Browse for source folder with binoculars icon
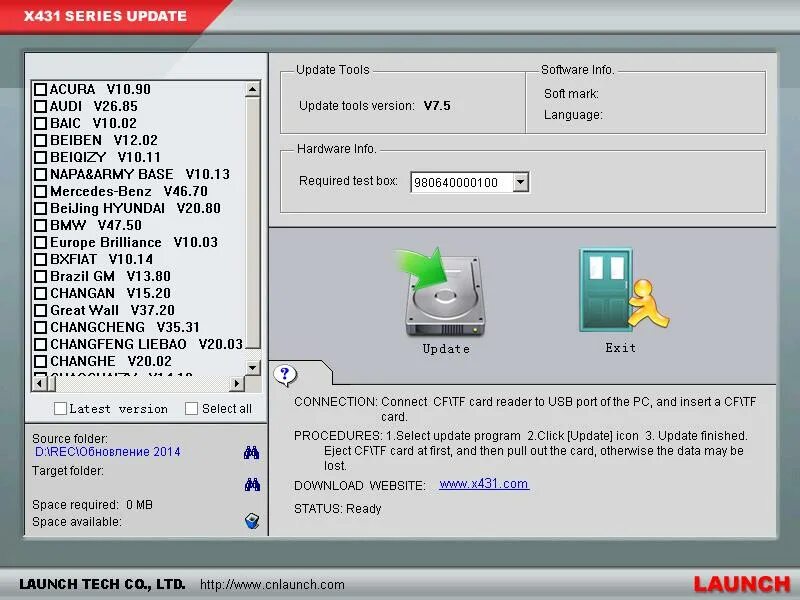The width and height of the screenshot is (800, 600). (x=252, y=452)
